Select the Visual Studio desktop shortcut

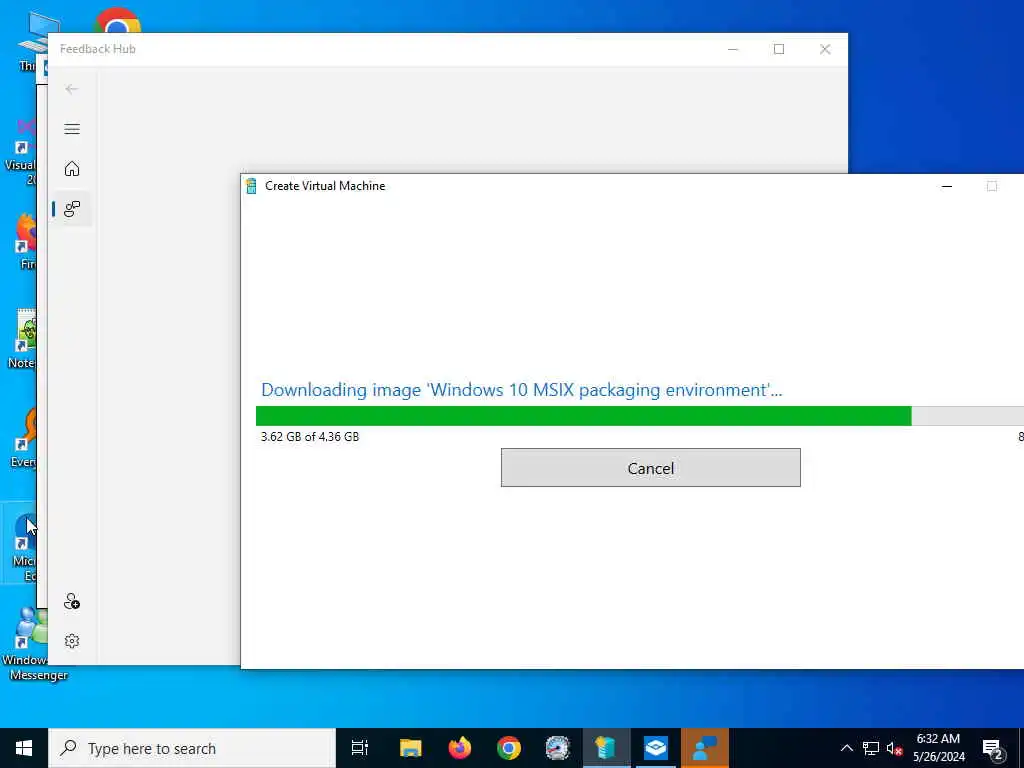click(x=21, y=152)
